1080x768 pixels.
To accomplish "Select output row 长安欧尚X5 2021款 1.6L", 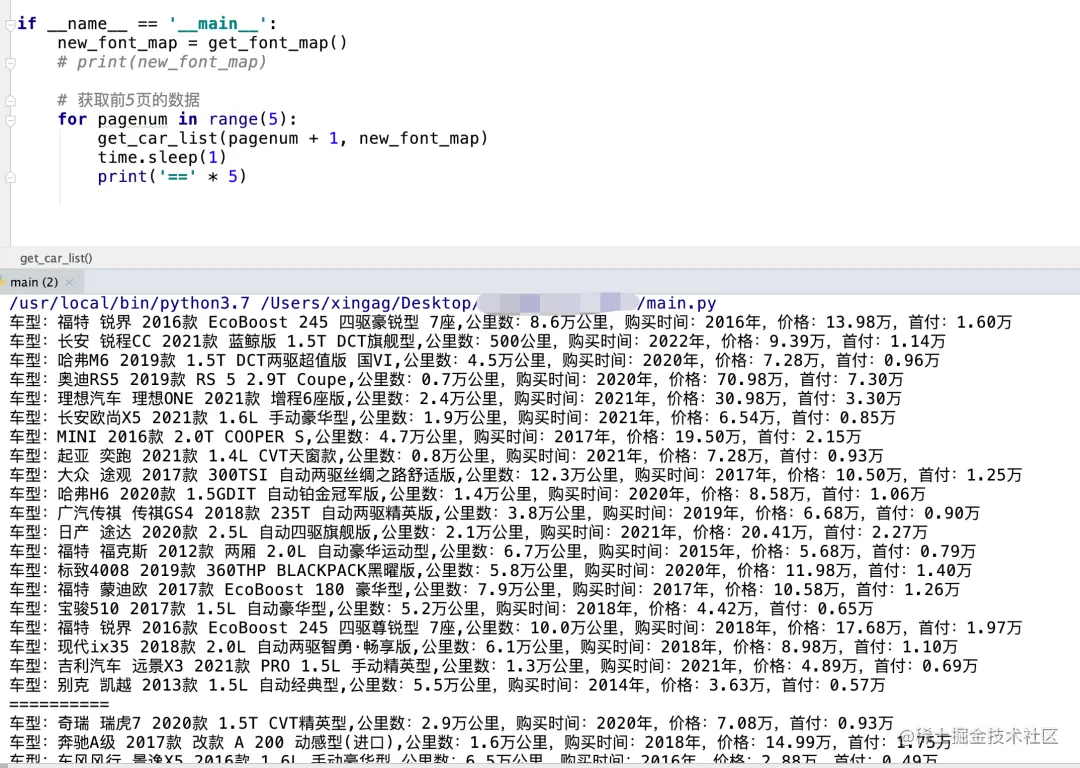I will coord(452,418).
